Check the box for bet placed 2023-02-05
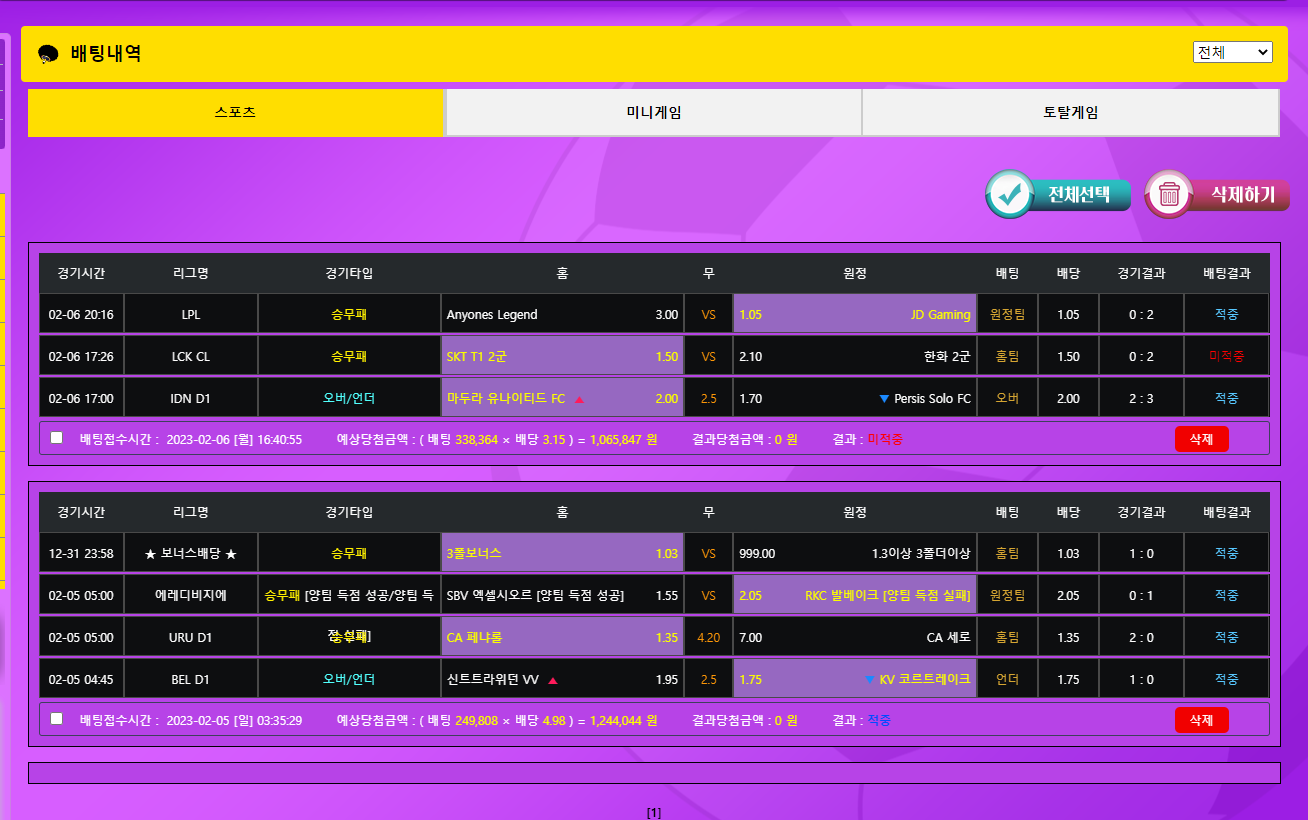Image resolution: width=1308 pixels, height=820 pixels. tap(56, 719)
